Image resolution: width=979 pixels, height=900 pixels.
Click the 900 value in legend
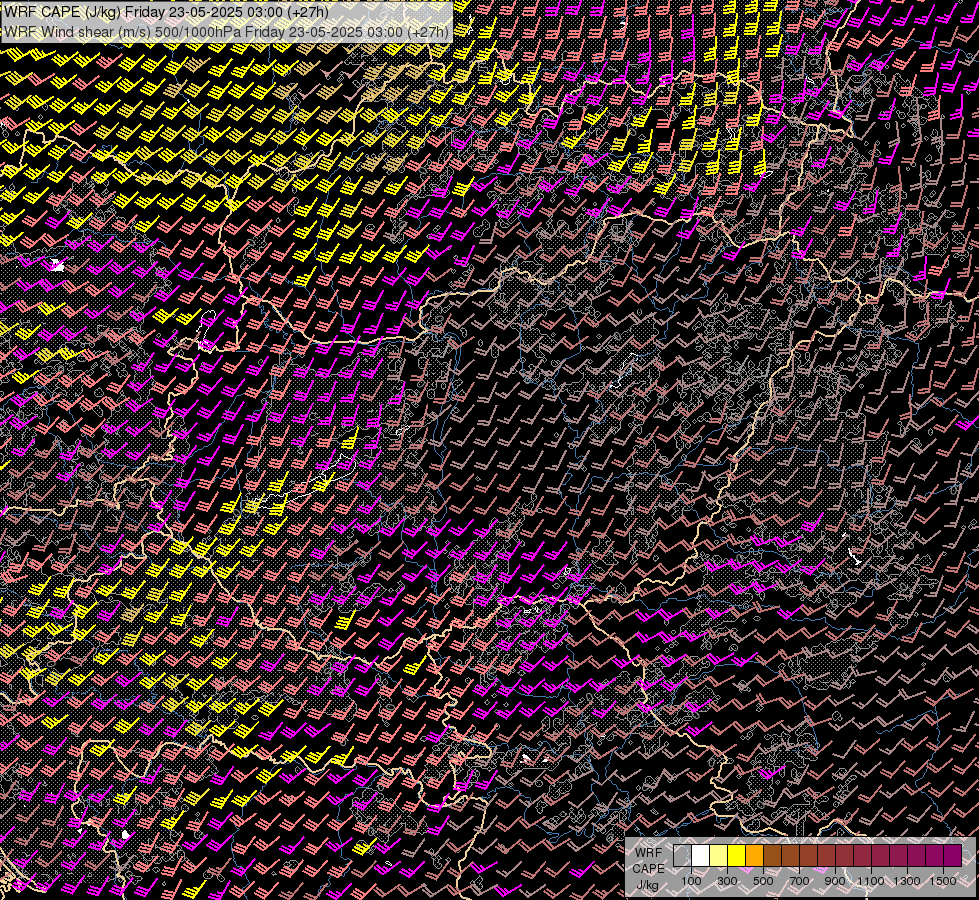835,881
